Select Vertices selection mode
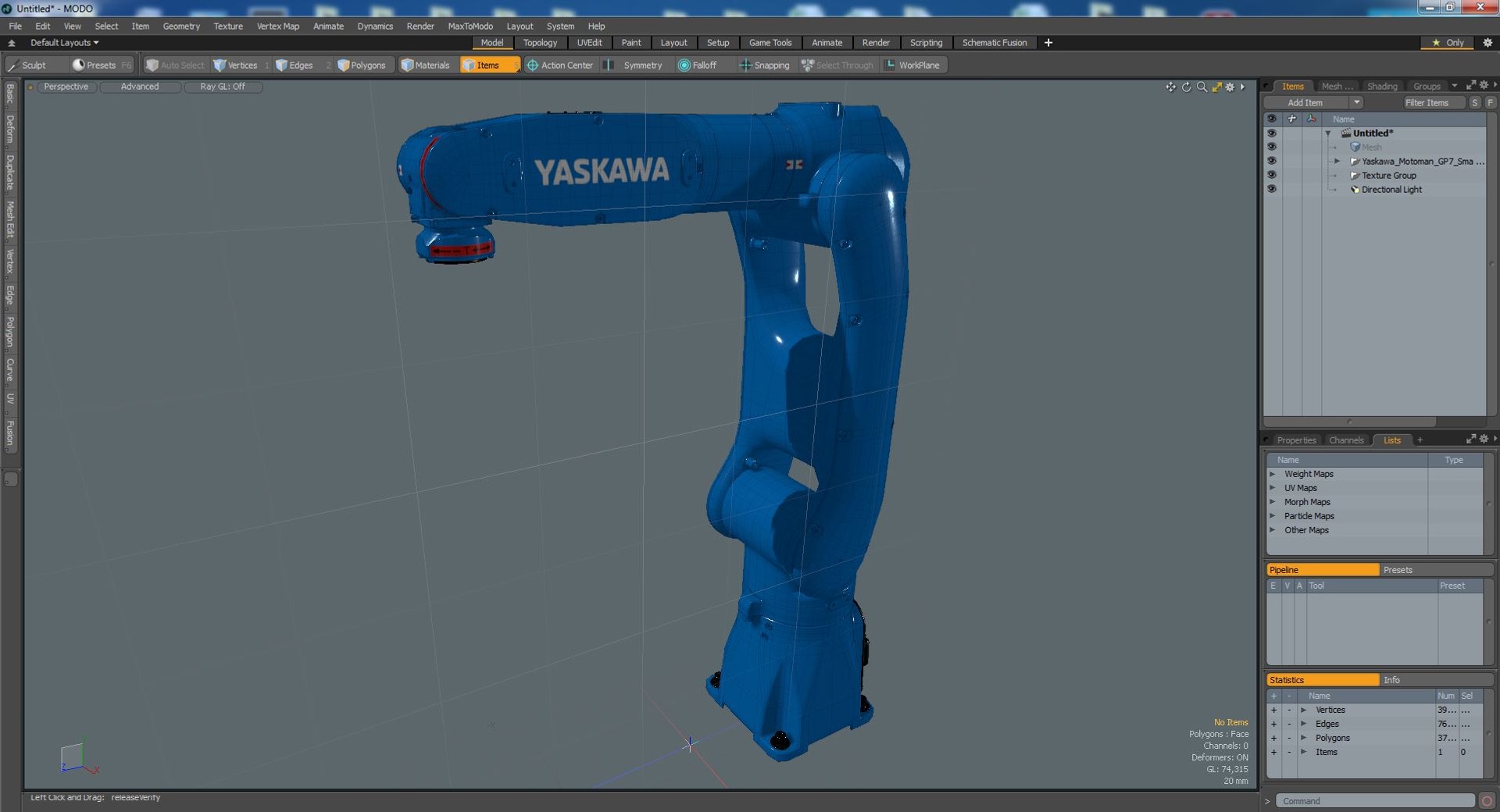The height and width of the screenshot is (812, 1500). click(x=237, y=66)
